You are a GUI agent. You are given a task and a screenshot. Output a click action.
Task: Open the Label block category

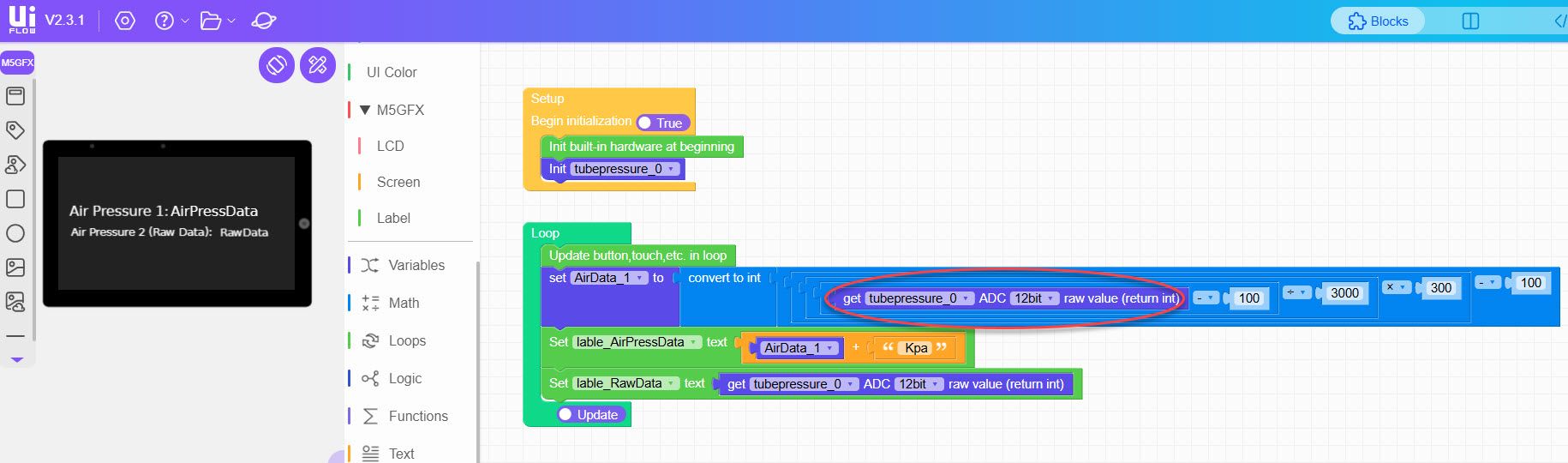pos(393,219)
